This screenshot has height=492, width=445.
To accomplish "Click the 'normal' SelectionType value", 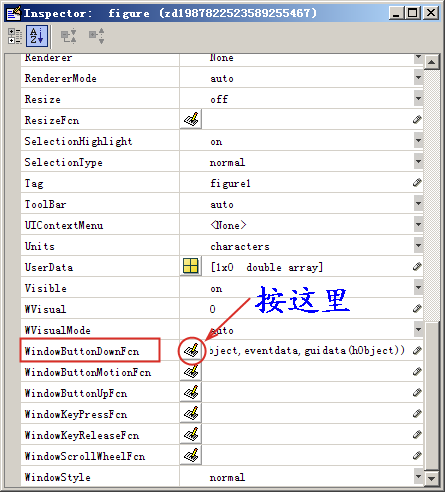I will pos(227,162).
